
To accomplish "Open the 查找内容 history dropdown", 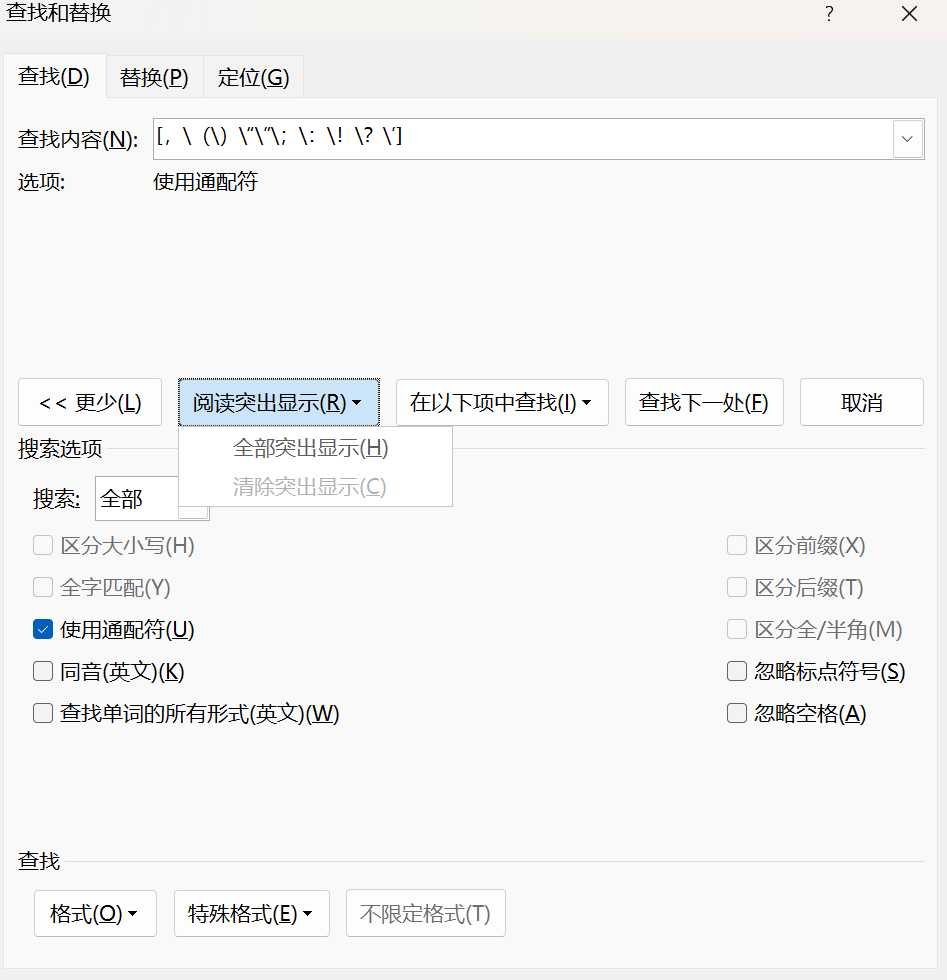I will pos(907,139).
